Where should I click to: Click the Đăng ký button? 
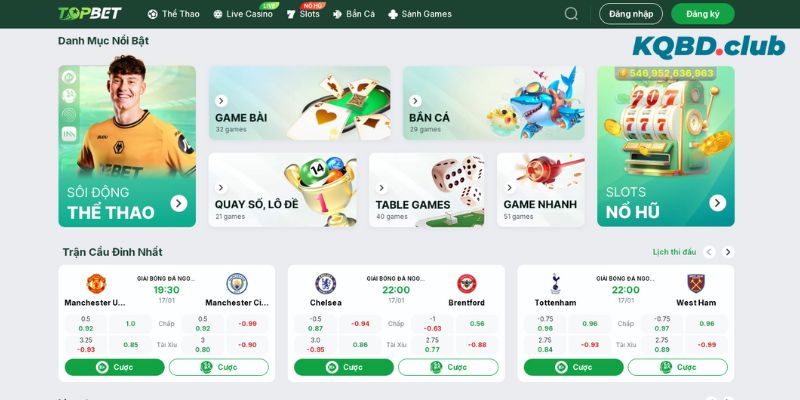click(703, 14)
